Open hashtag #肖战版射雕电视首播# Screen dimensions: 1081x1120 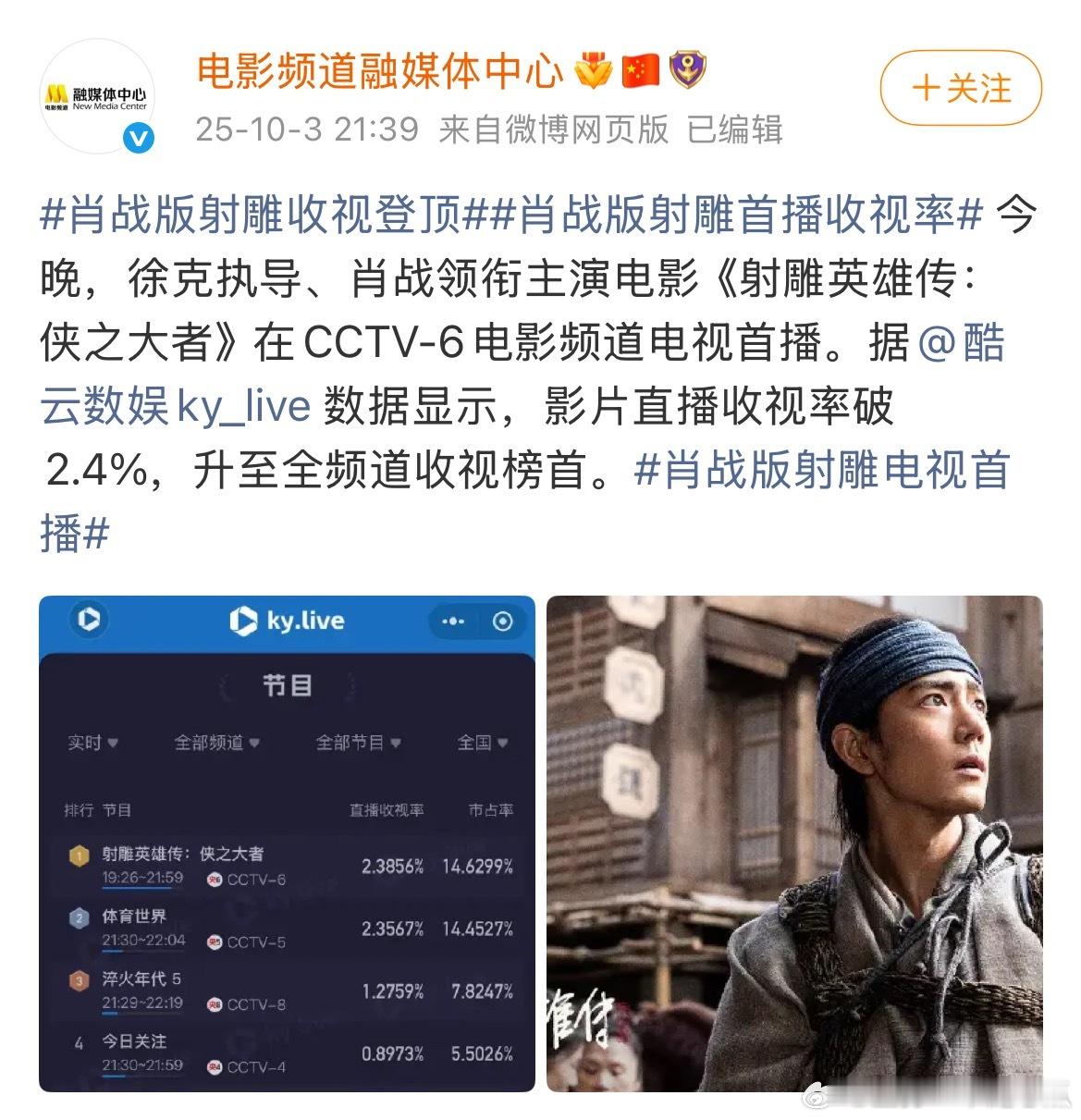524,501
